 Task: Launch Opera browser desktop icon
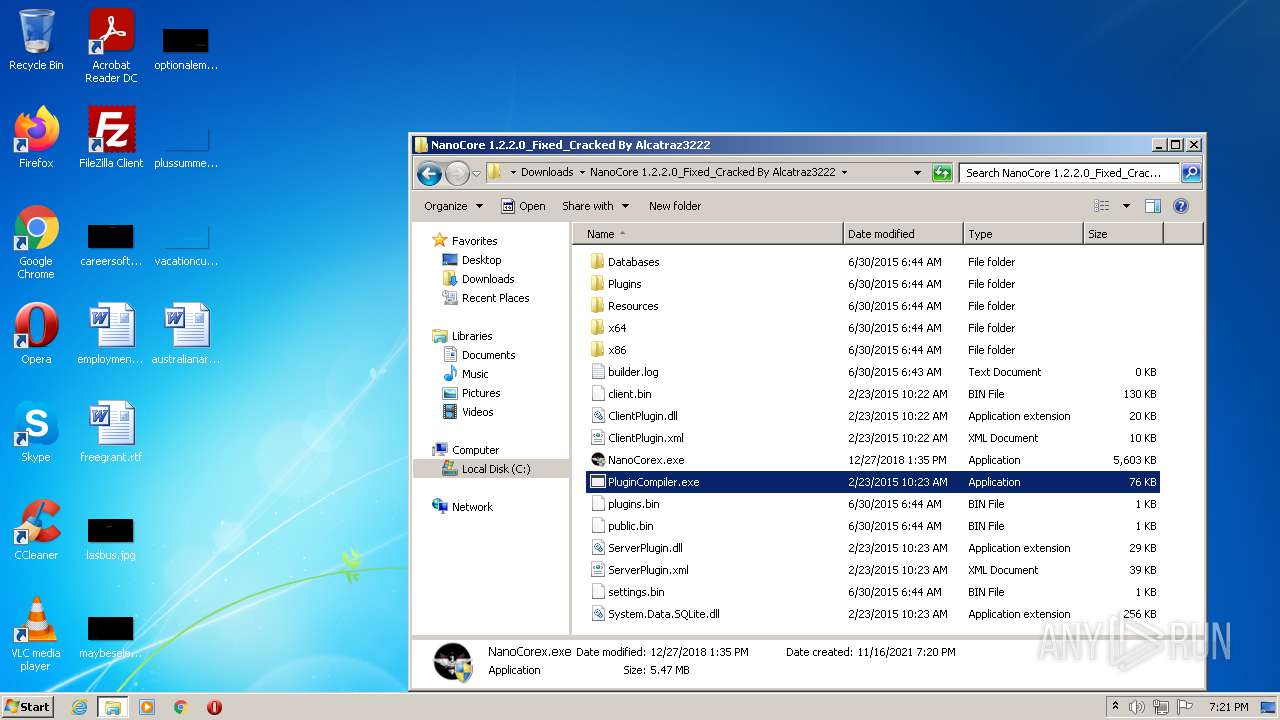pos(36,334)
